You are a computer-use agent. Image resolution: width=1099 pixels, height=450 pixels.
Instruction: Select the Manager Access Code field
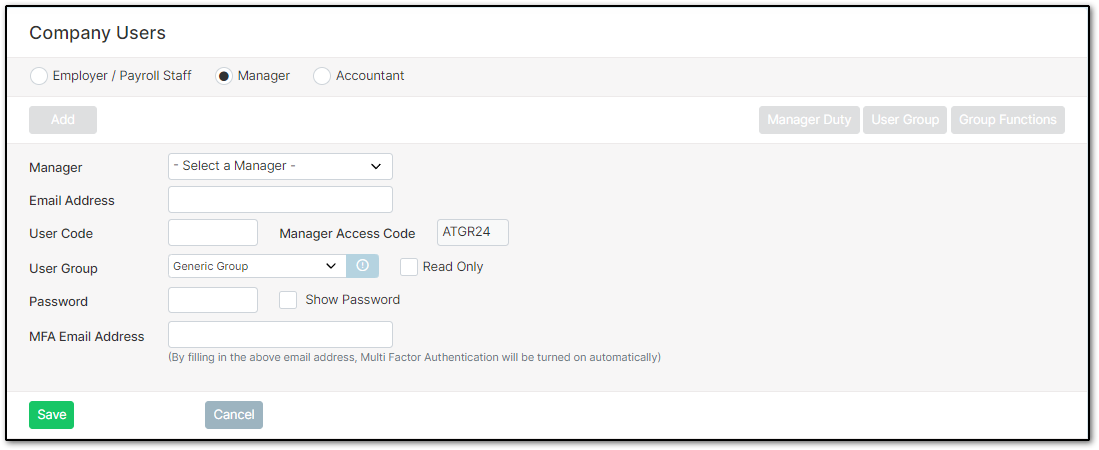[x=473, y=233]
